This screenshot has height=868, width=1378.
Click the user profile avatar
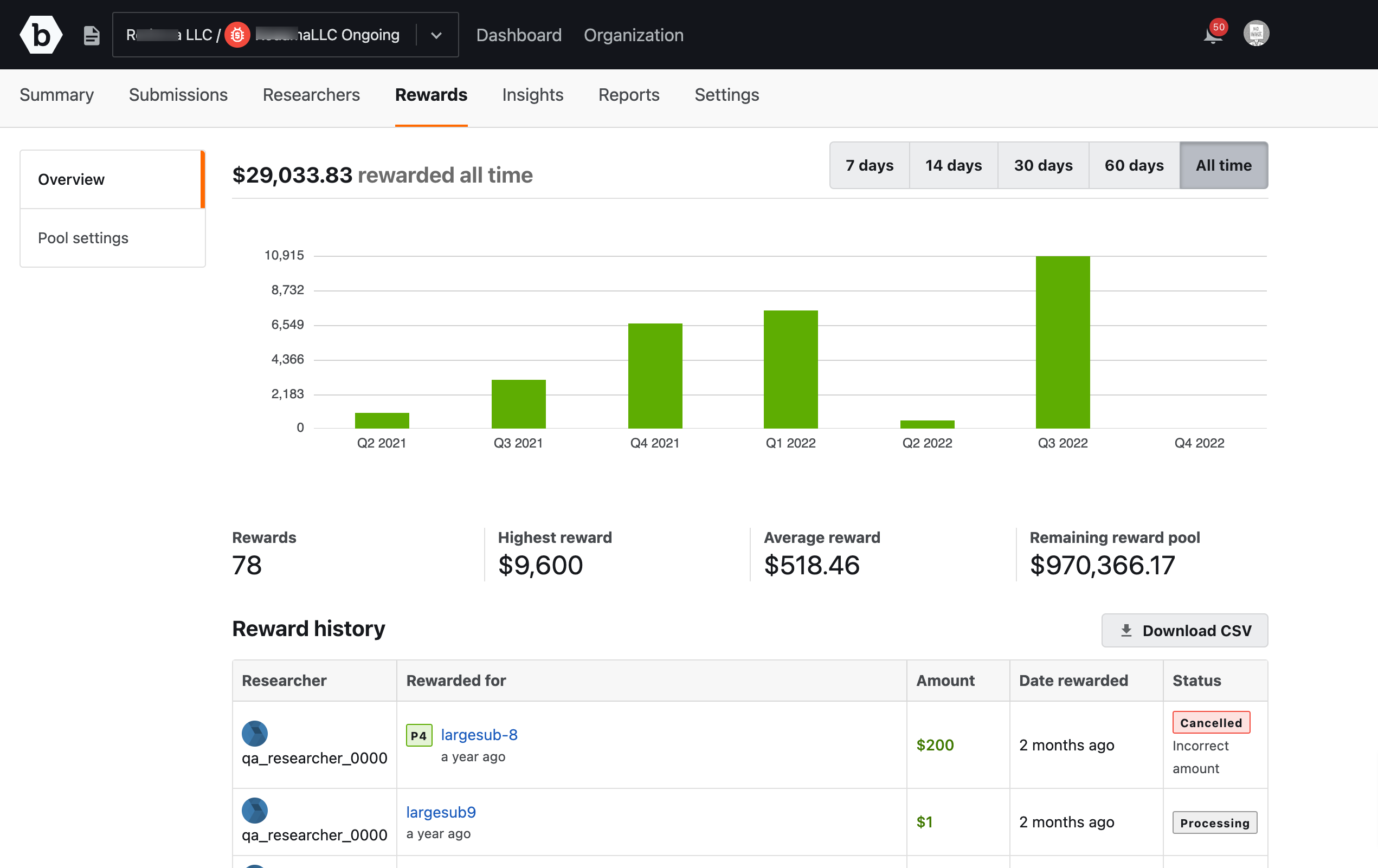[1255, 34]
